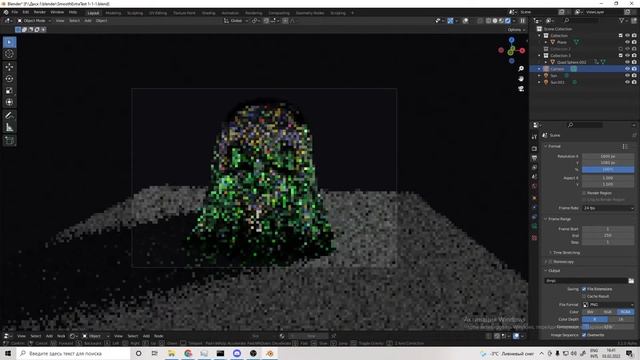The height and width of the screenshot is (360, 640).
Task: Select the Move tool
Action: 9,67
